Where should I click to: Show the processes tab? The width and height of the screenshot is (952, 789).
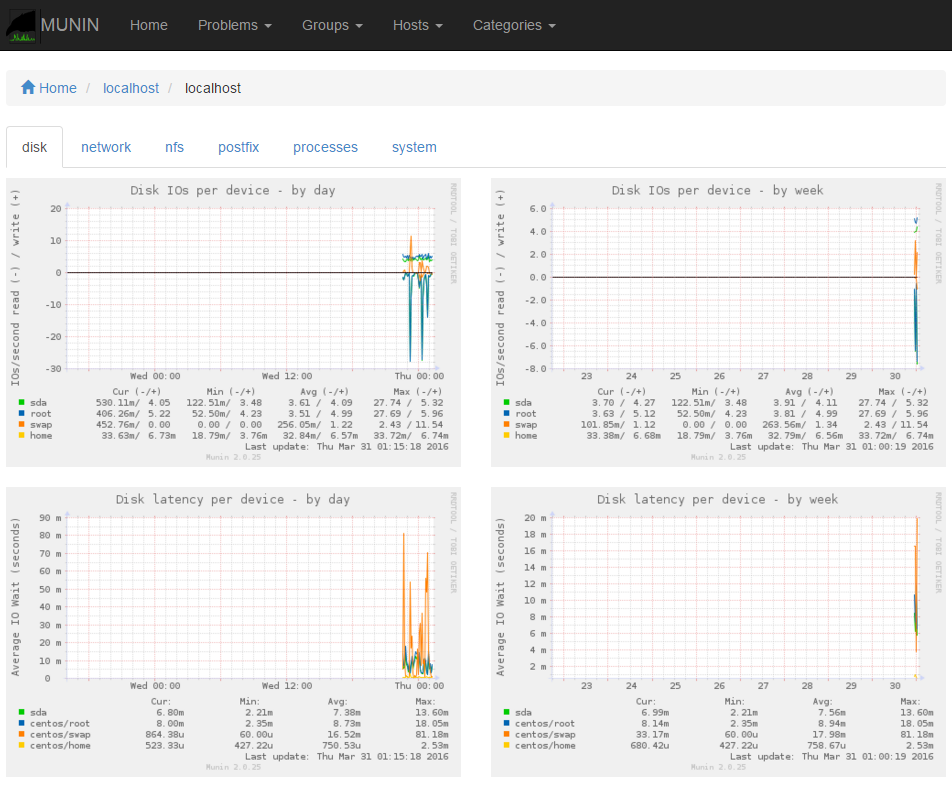click(325, 147)
